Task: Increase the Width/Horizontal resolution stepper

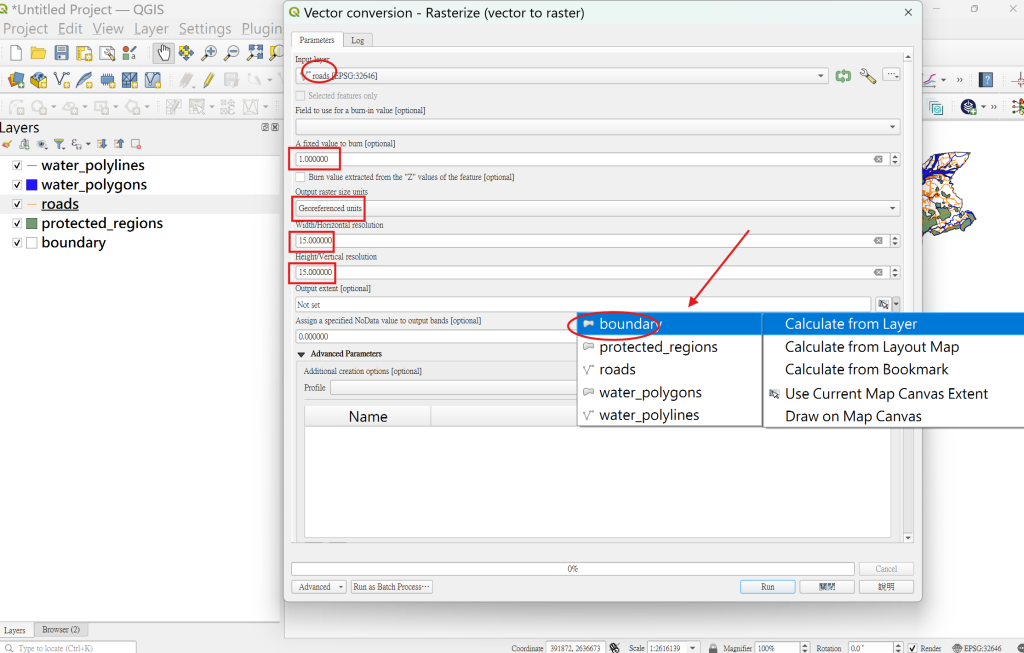Action: pyautogui.click(x=895, y=238)
